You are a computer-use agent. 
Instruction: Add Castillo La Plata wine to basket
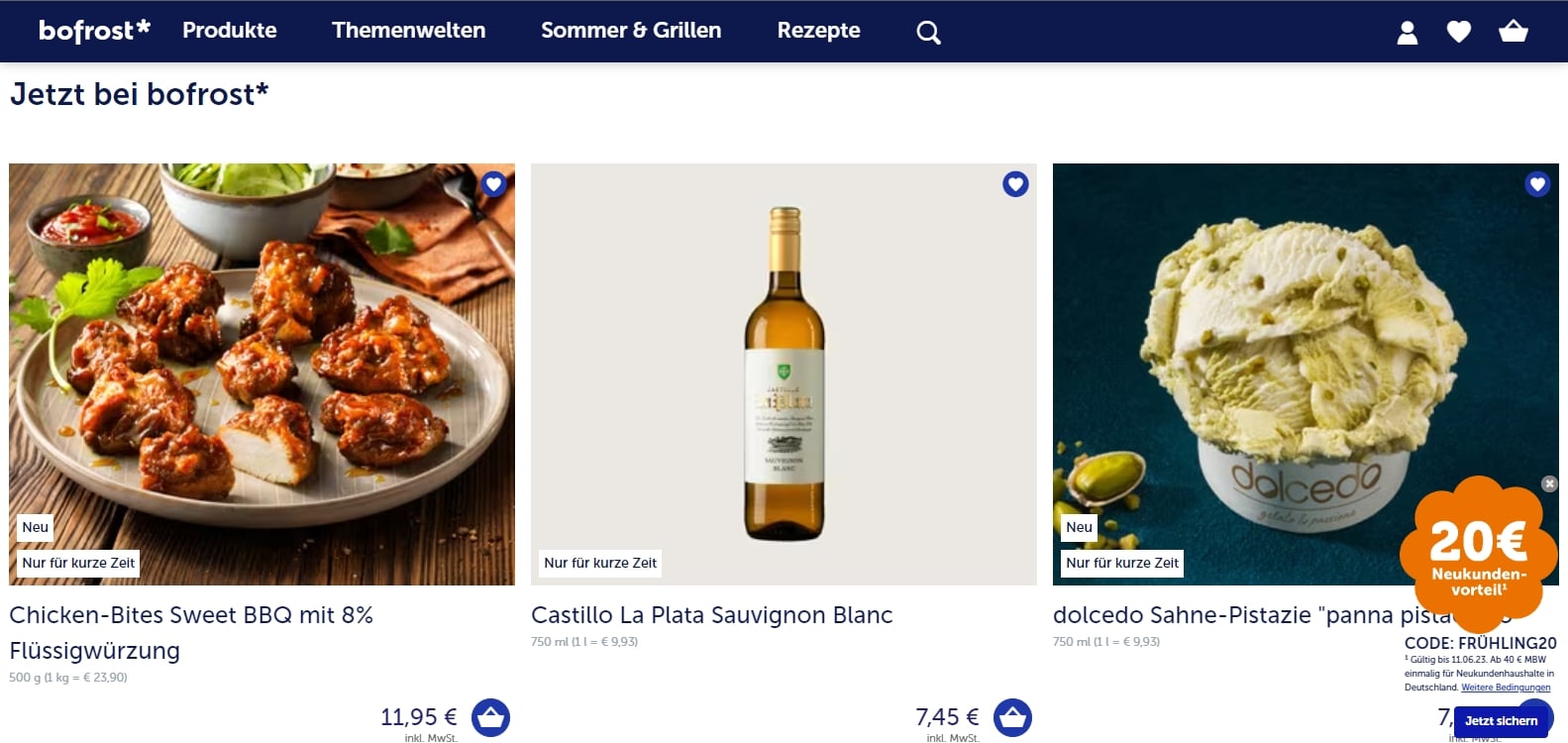(1012, 717)
